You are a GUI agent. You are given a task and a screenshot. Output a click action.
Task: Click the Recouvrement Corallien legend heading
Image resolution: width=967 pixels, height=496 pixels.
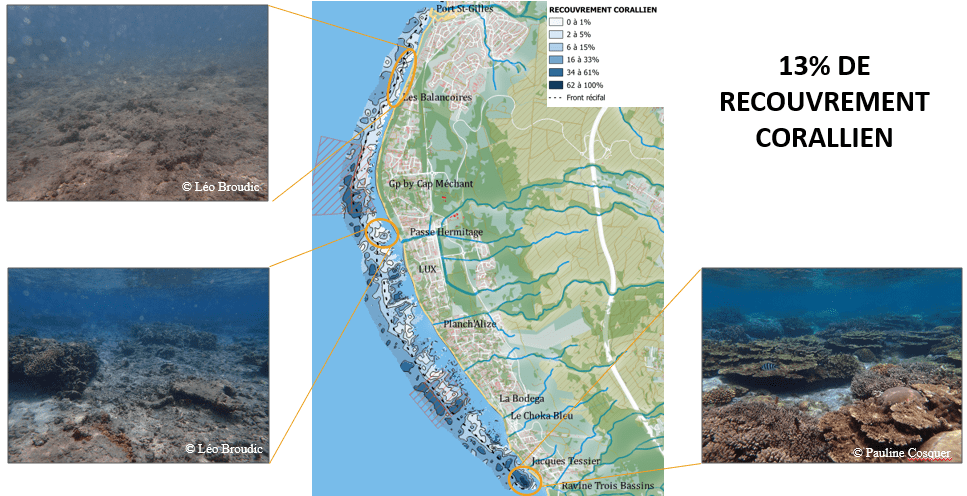(x=603, y=8)
